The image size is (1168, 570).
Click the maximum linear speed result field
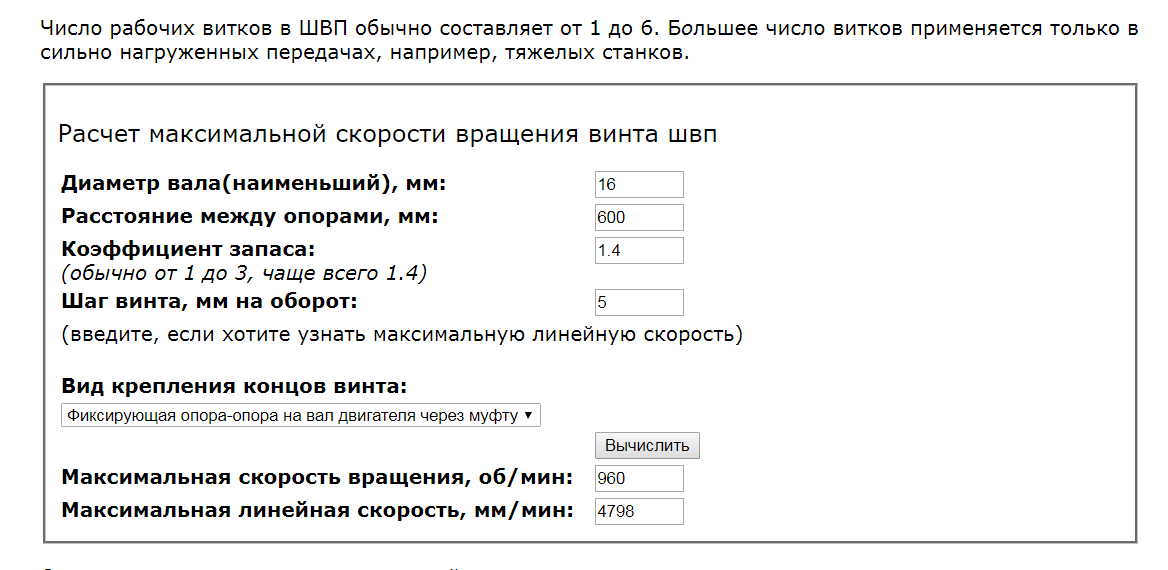639,511
